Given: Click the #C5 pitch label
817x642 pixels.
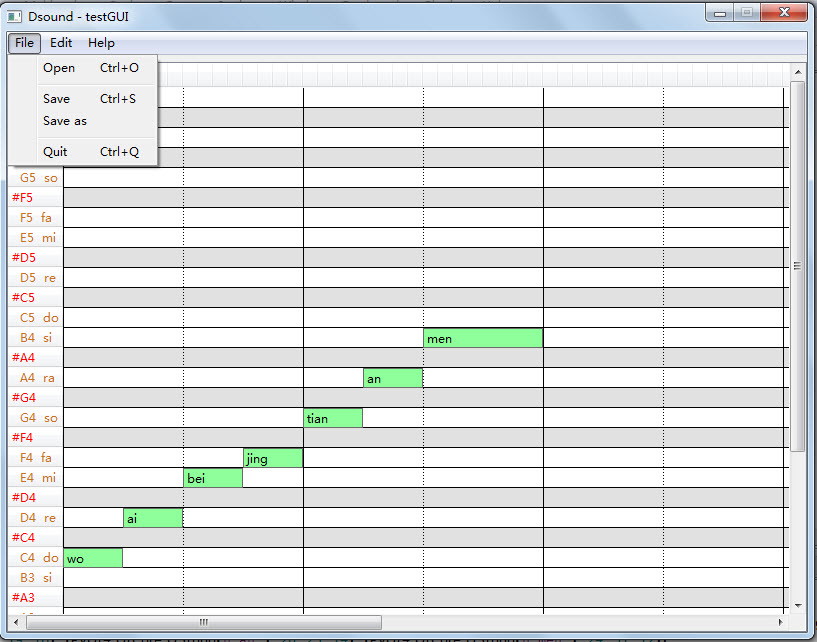Looking at the screenshot, I should coord(35,298).
